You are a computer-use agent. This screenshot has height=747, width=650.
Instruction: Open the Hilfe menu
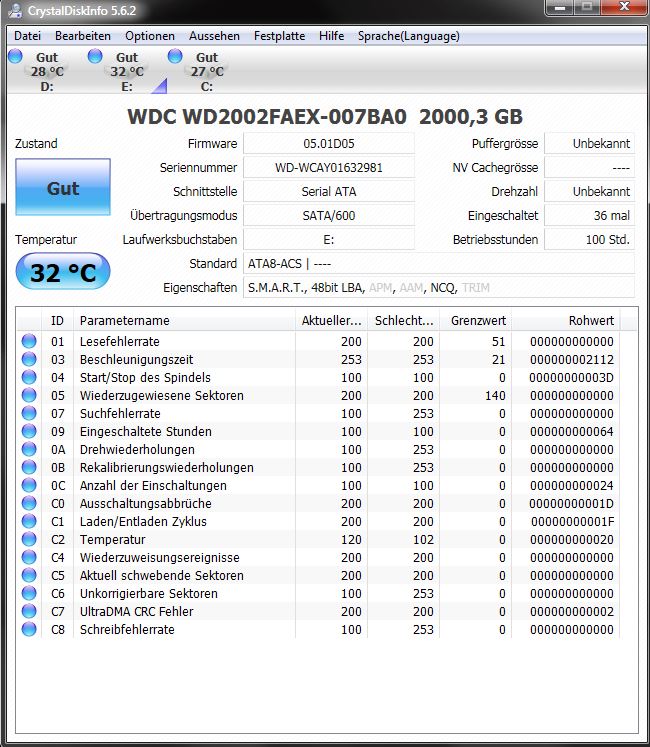332,36
